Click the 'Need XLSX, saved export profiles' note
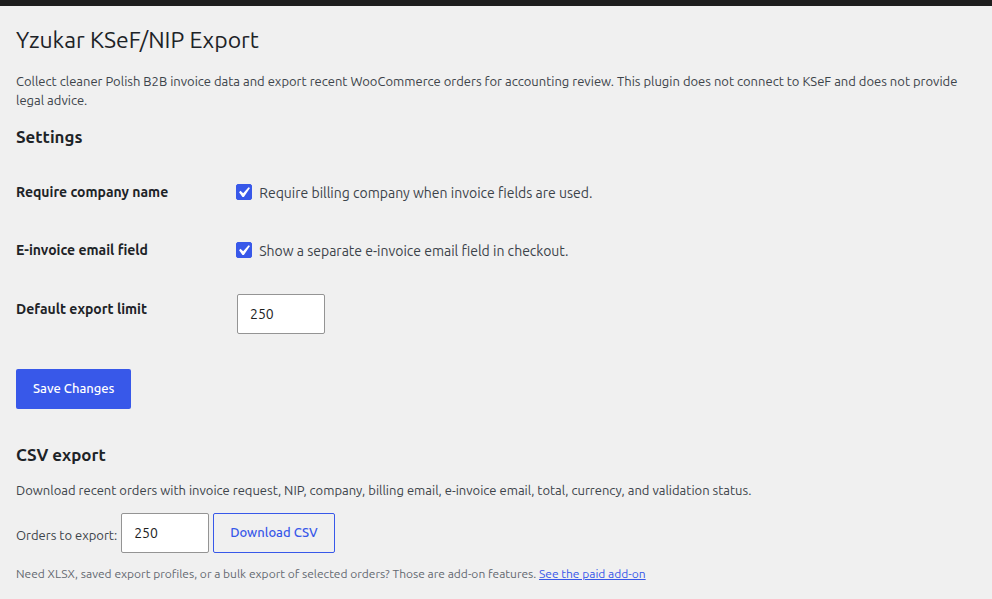Viewport: 992px width, 599px height. (x=276, y=574)
